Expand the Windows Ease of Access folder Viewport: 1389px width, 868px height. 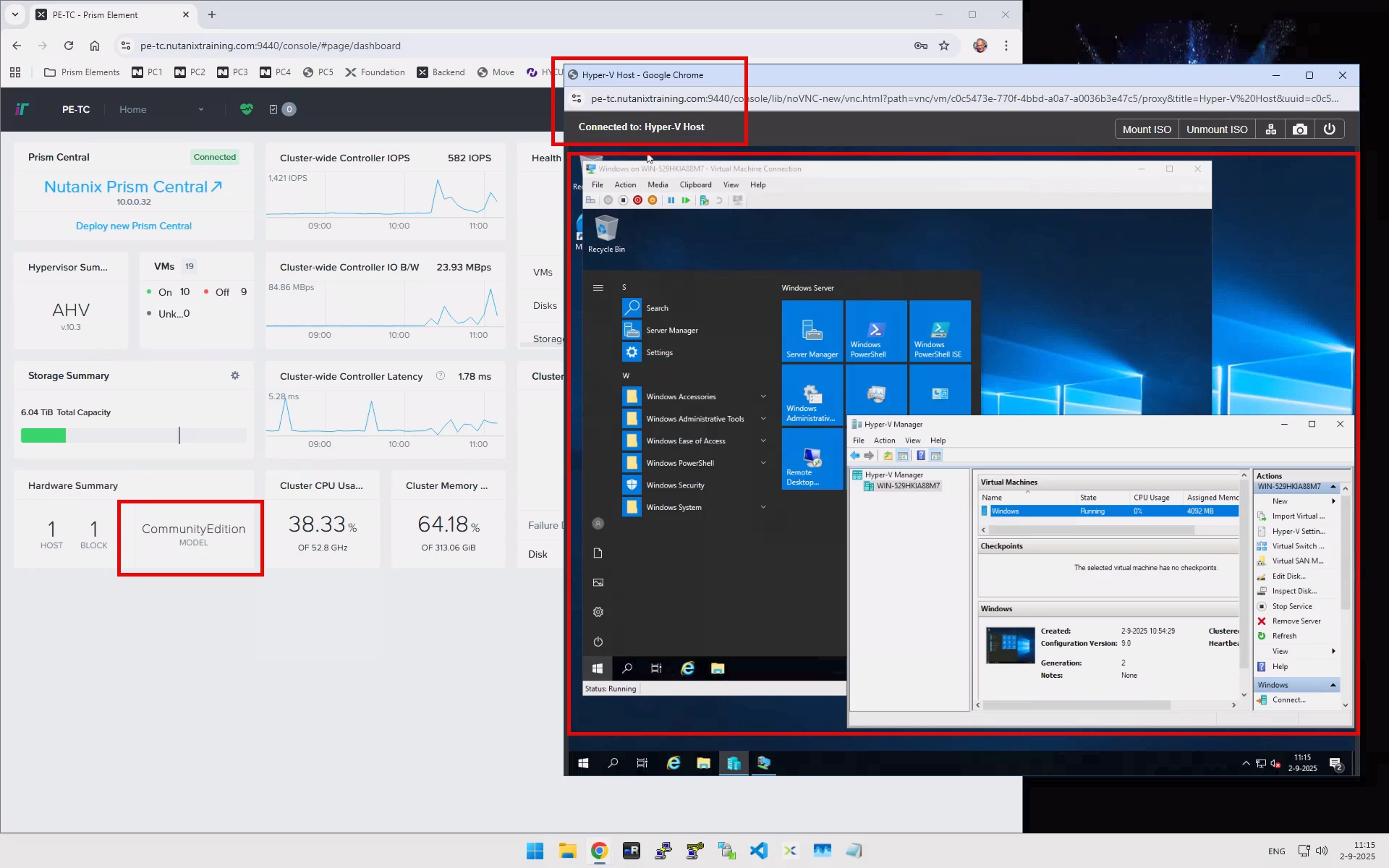tap(763, 441)
